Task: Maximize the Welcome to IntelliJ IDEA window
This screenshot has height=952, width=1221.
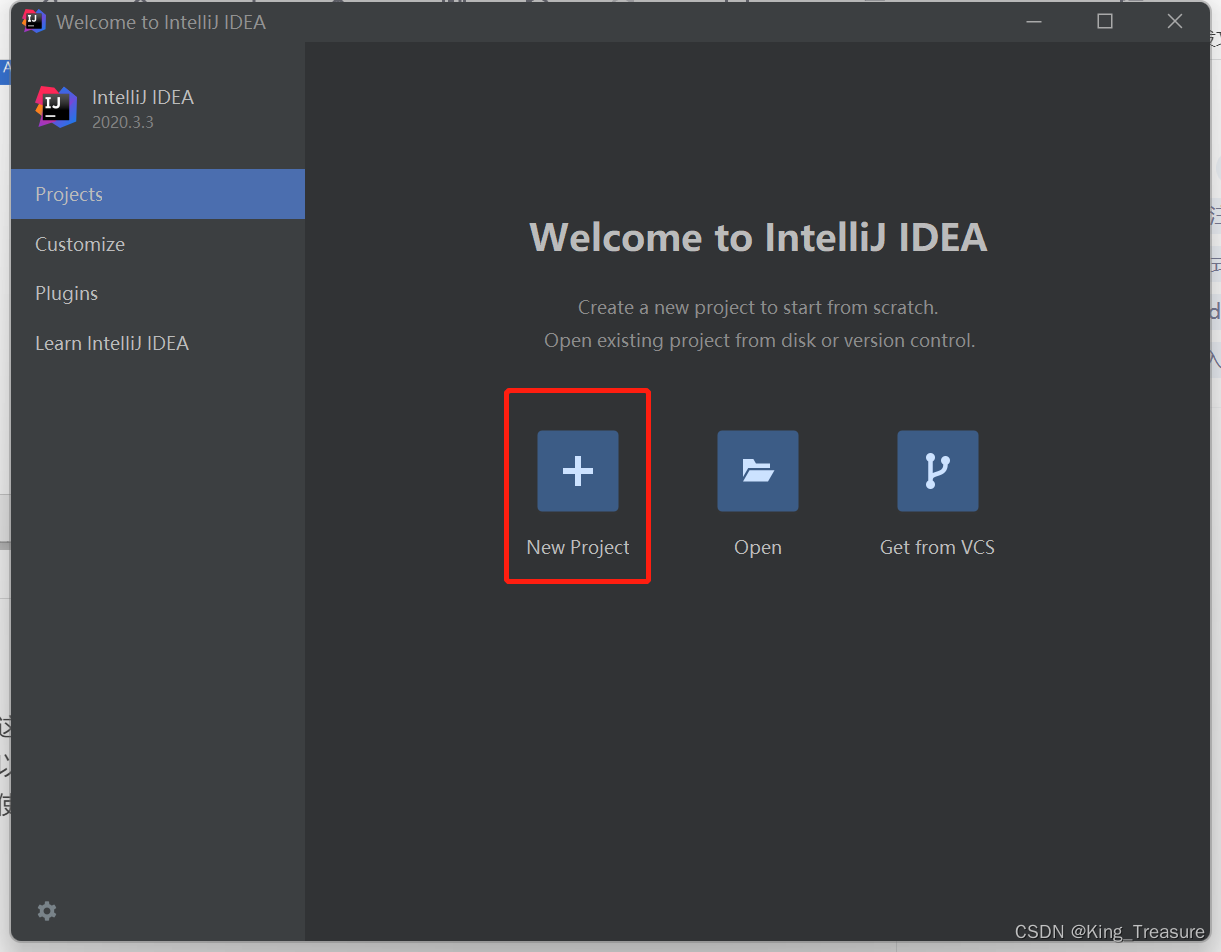Action: coord(1105,21)
